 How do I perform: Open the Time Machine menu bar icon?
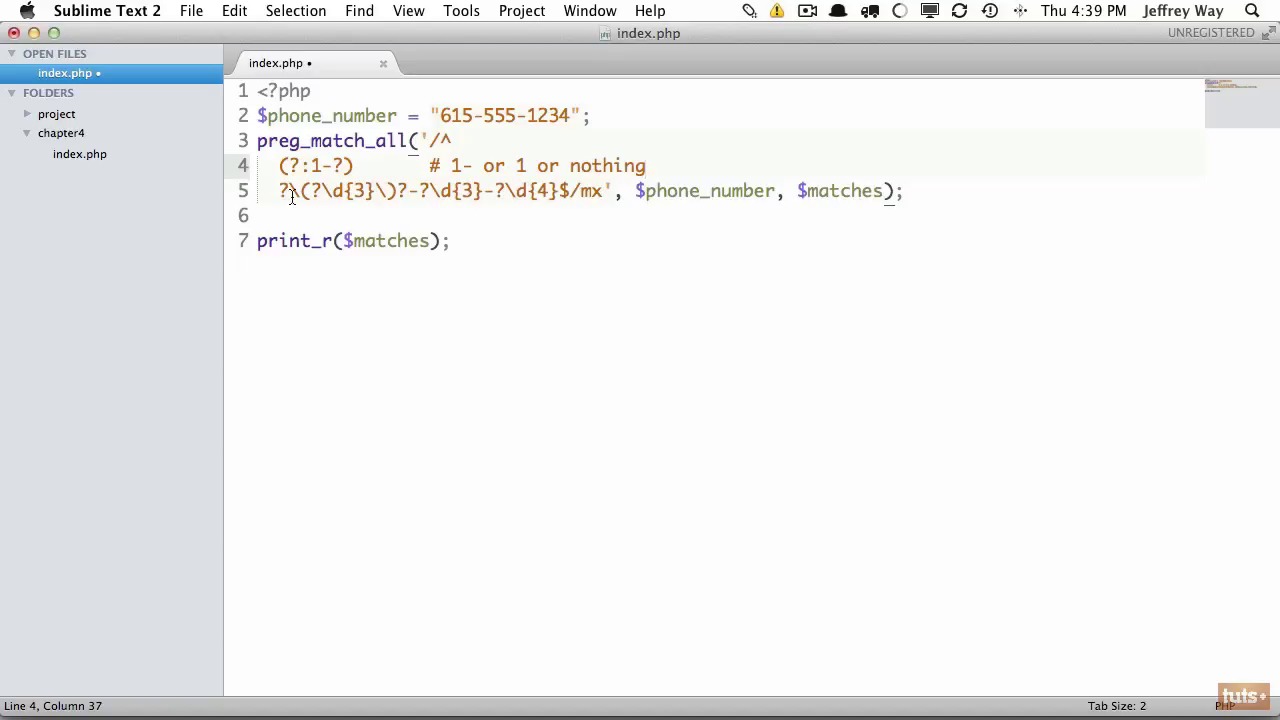989,11
